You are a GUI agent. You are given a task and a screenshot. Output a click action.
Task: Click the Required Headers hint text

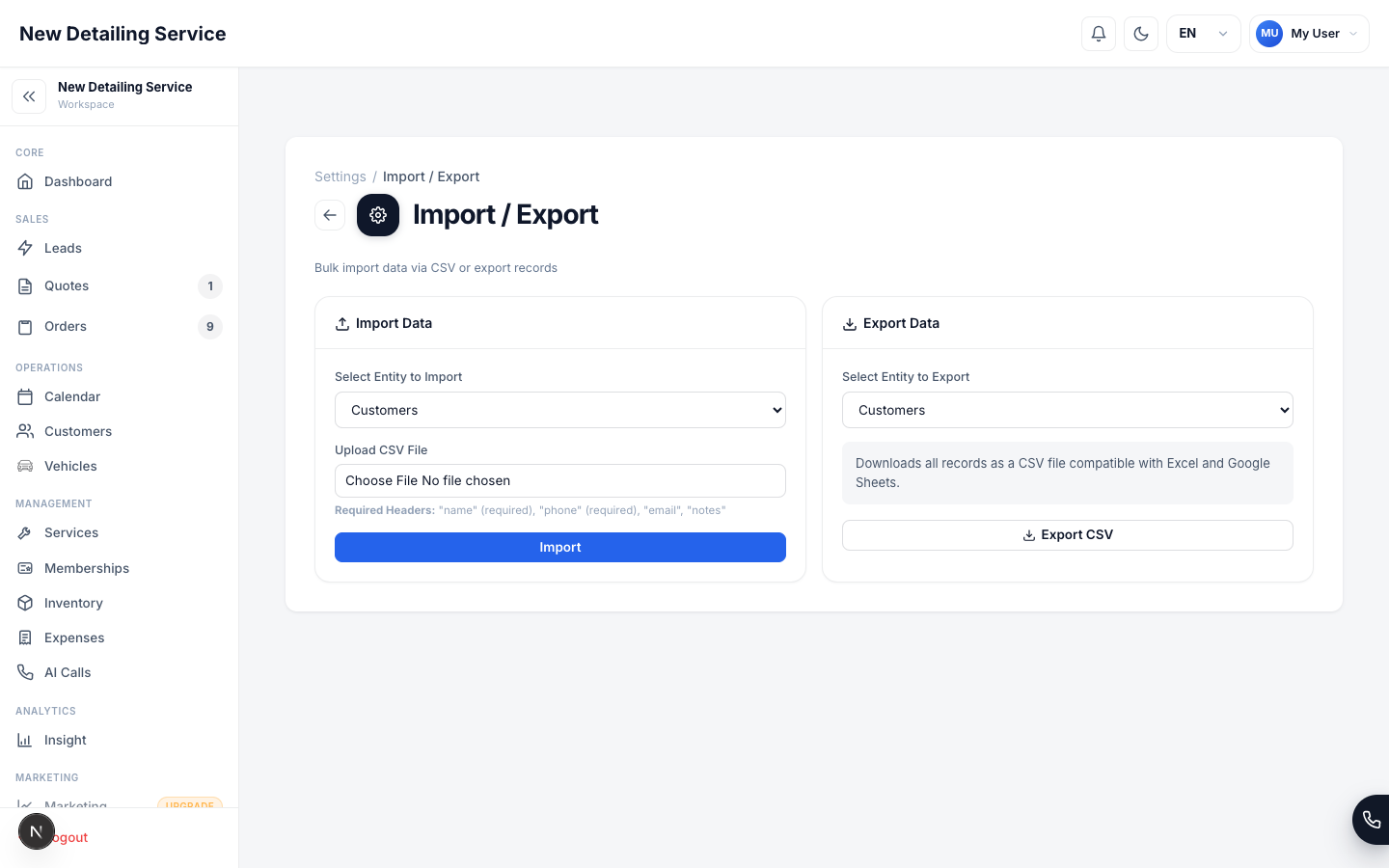[531, 510]
